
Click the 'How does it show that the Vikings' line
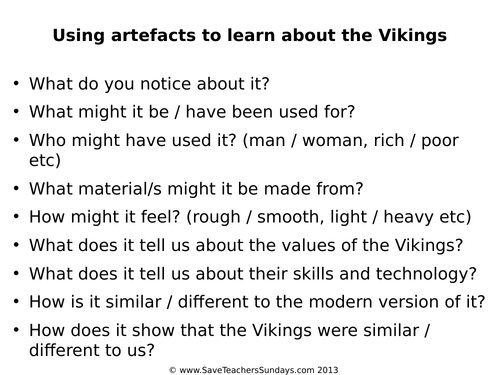[229, 330]
